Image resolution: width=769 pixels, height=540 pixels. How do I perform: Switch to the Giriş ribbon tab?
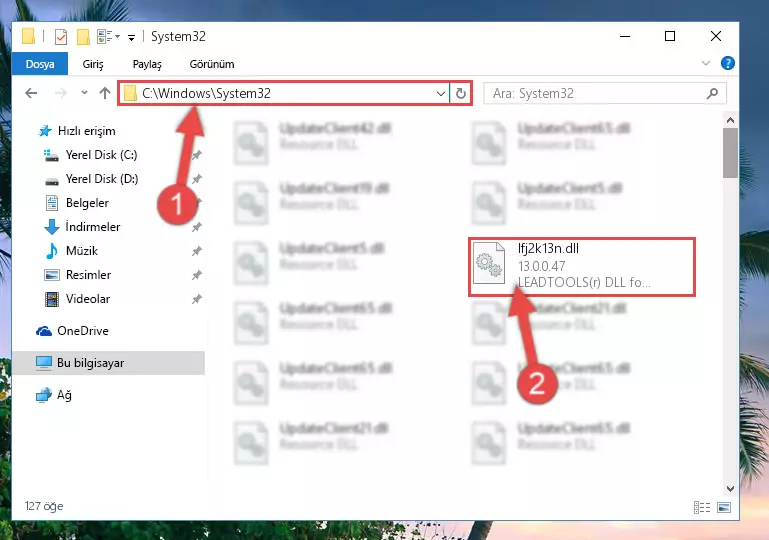click(x=93, y=64)
